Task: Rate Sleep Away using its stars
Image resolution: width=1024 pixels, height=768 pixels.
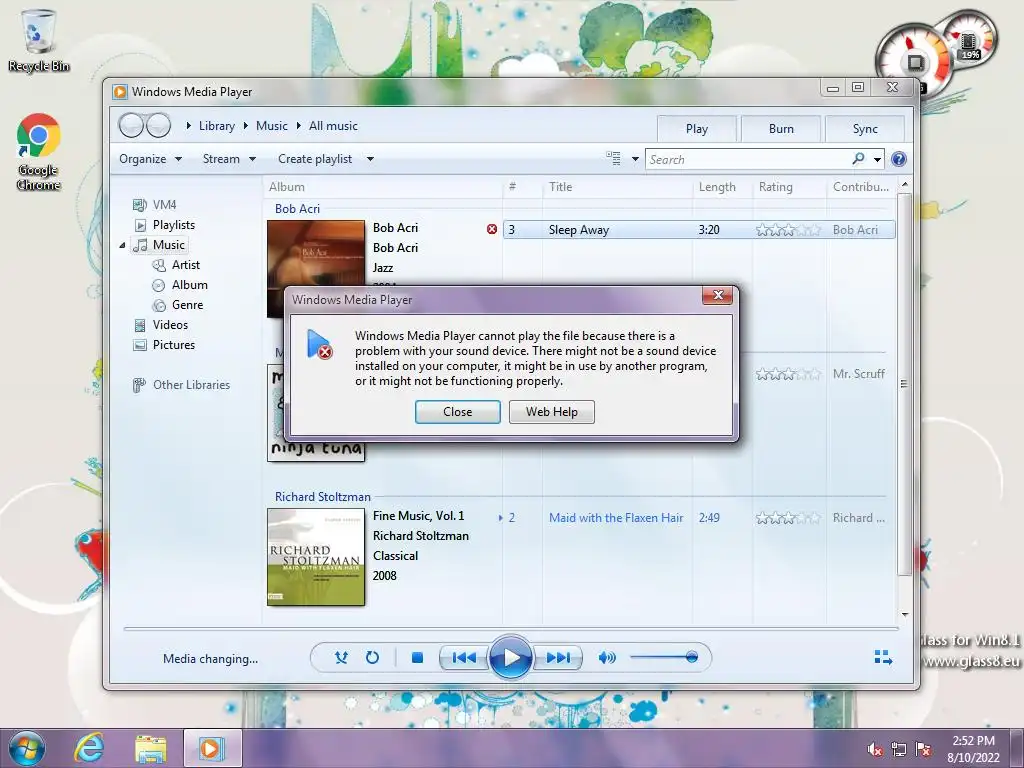Action: click(788, 230)
